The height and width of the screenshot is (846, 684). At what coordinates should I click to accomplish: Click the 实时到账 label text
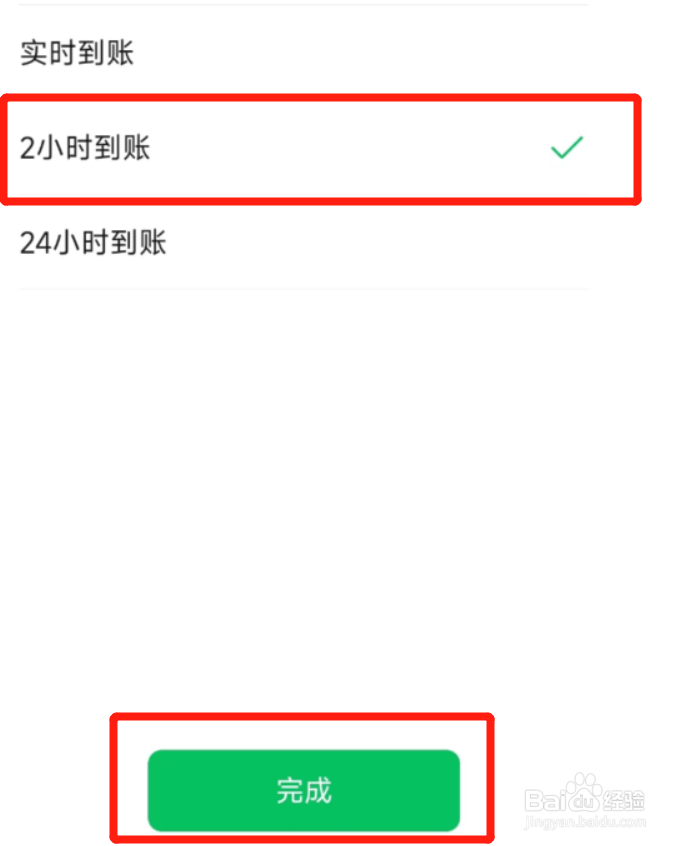(77, 53)
